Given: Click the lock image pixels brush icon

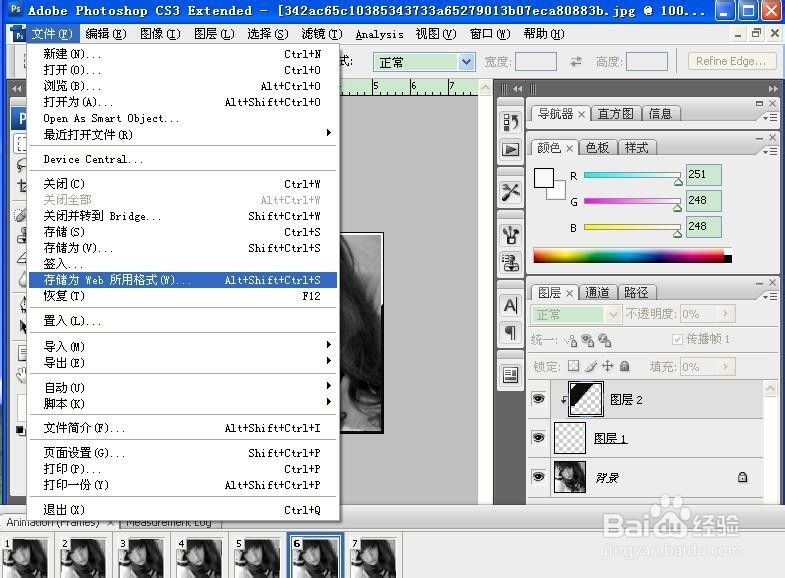Looking at the screenshot, I should [x=591, y=366].
